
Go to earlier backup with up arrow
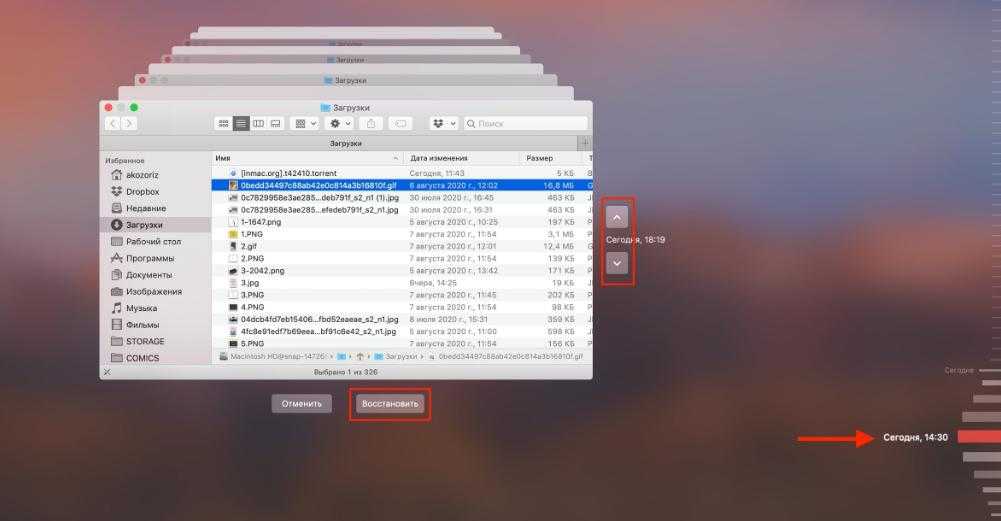tap(617, 217)
